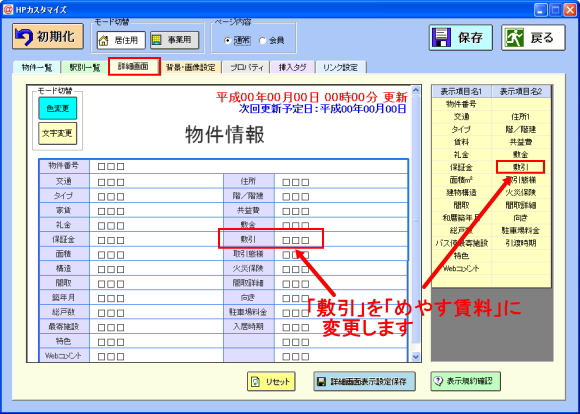Screen dimensions: 580x414
Task: Click the preview scrollbar down arrow
Action: click(x=416, y=357)
